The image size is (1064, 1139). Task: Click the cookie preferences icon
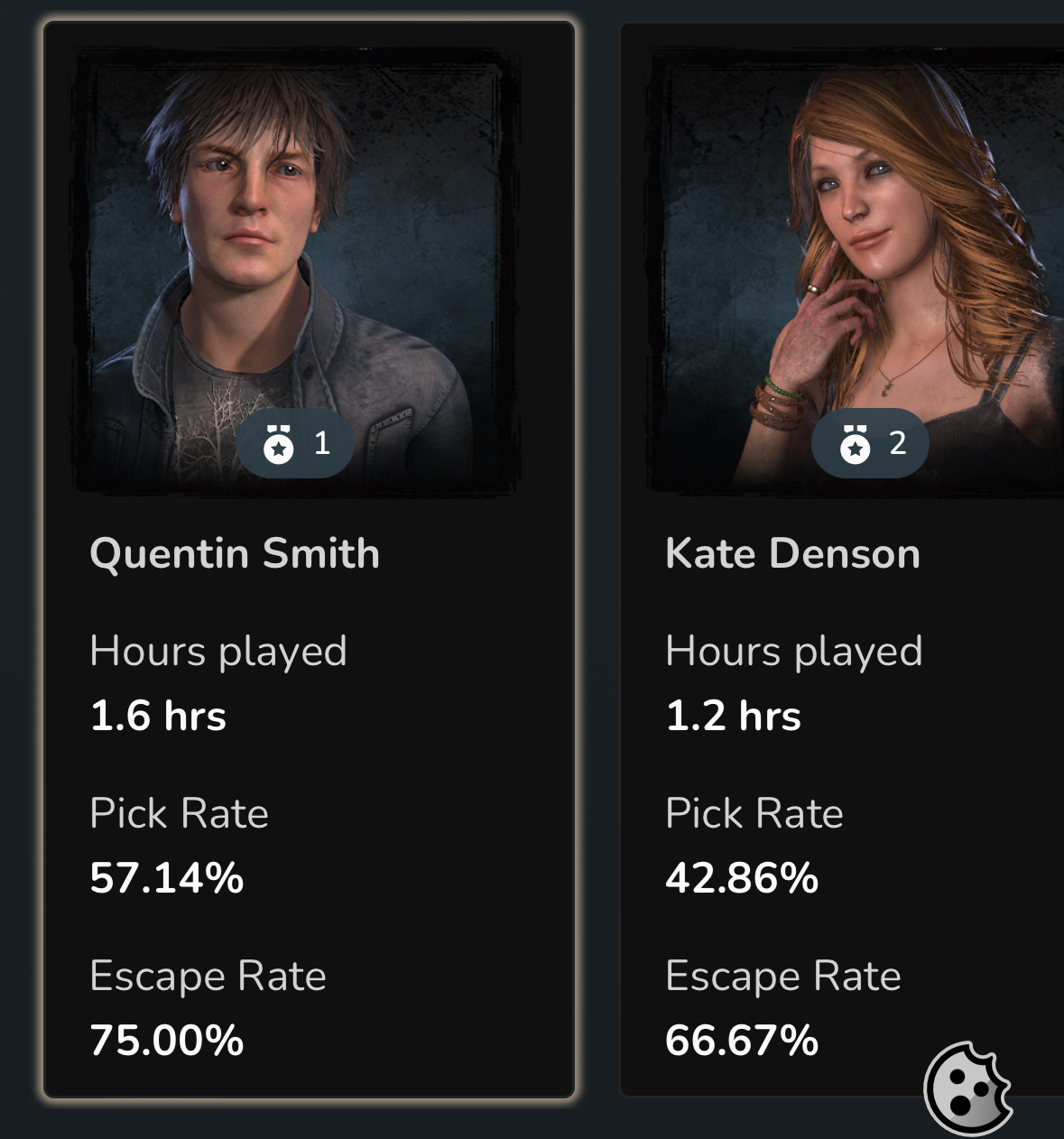[967, 1088]
